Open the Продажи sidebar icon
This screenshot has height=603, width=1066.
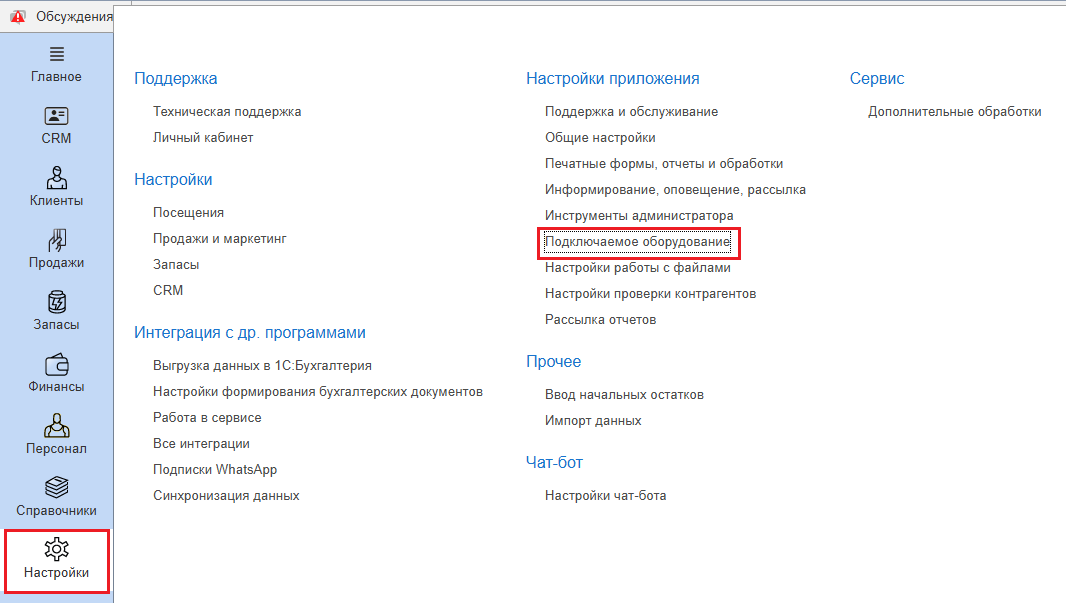(56, 240)
